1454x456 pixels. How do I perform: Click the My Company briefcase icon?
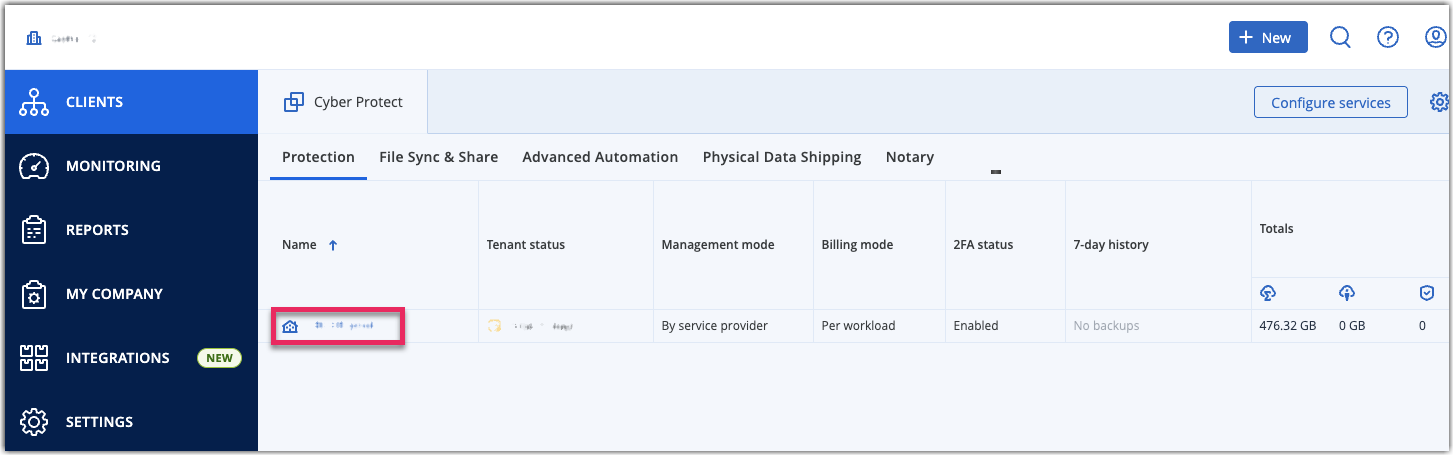[34, 294]
